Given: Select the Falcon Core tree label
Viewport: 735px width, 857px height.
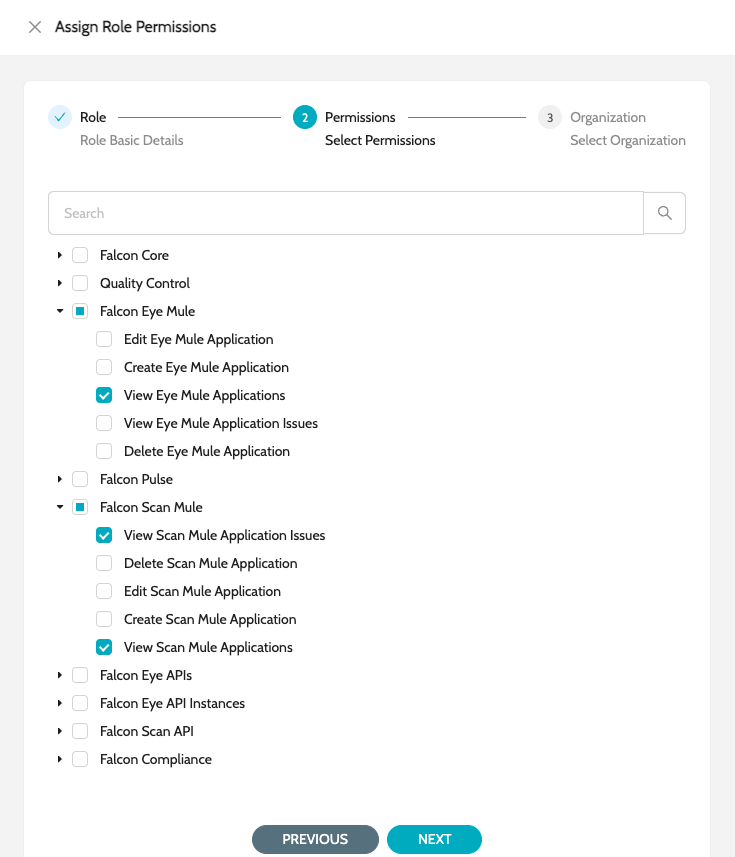Looking at the screenshot, I should (x=134, y=255).
